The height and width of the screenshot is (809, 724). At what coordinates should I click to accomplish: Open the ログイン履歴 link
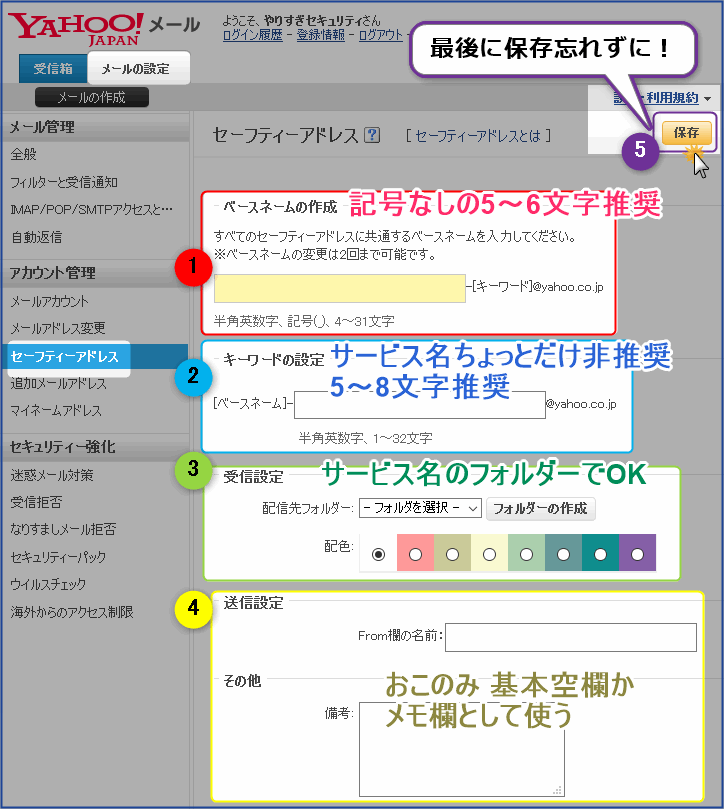(x=253, y=35)
